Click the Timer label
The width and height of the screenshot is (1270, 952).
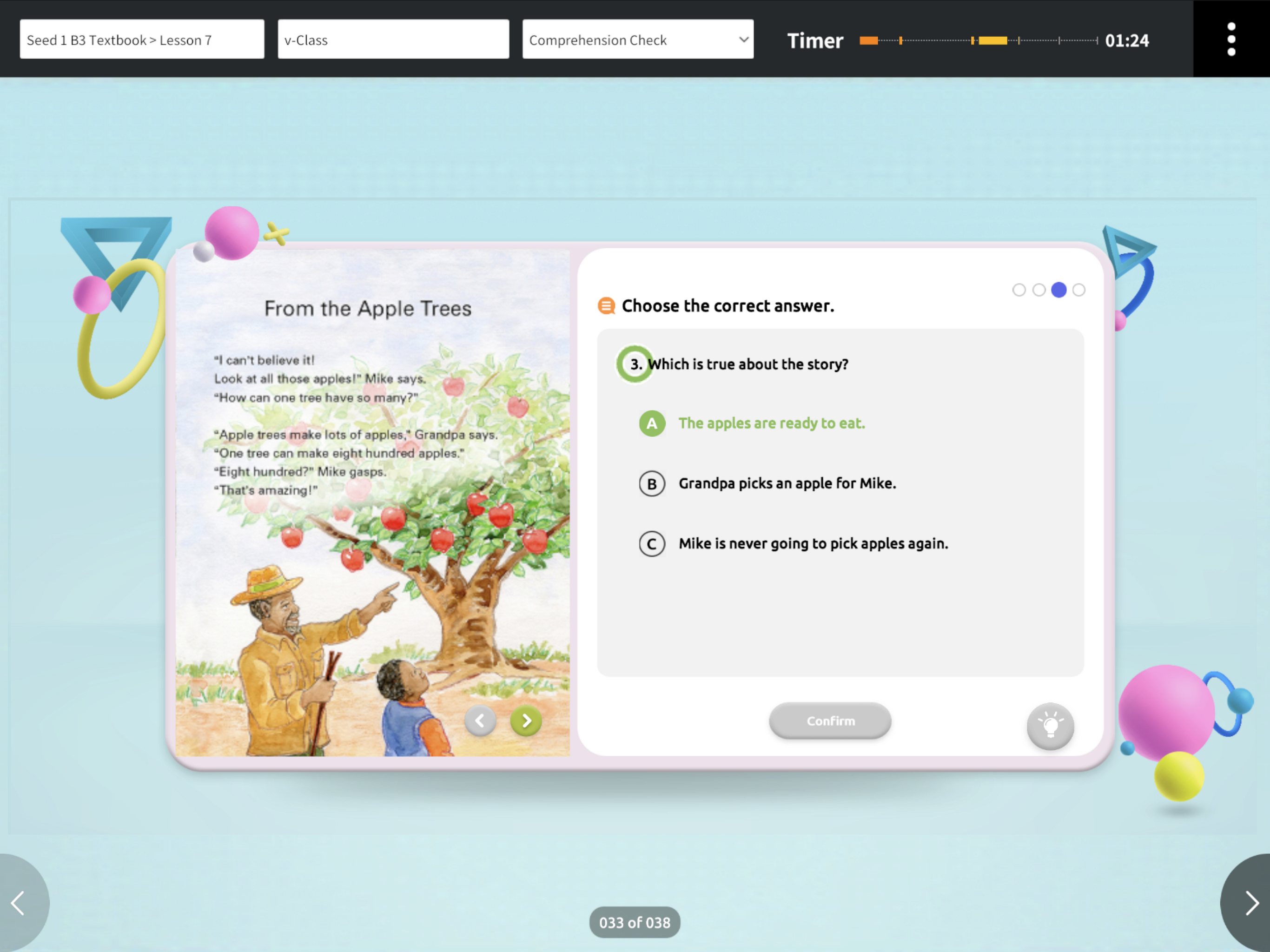coord(815,40)
